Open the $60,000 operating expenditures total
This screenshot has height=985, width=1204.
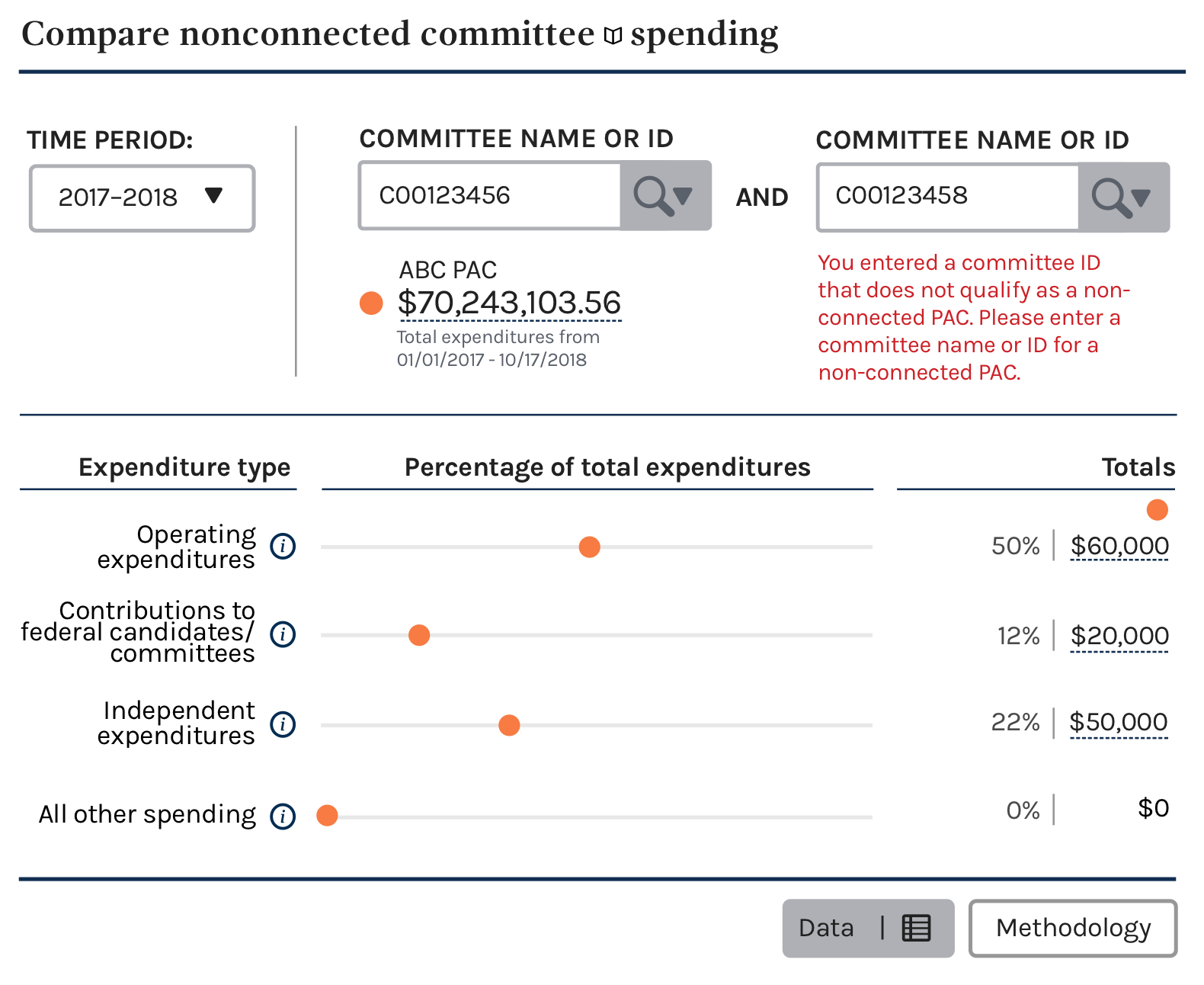tap(1119, 546)
